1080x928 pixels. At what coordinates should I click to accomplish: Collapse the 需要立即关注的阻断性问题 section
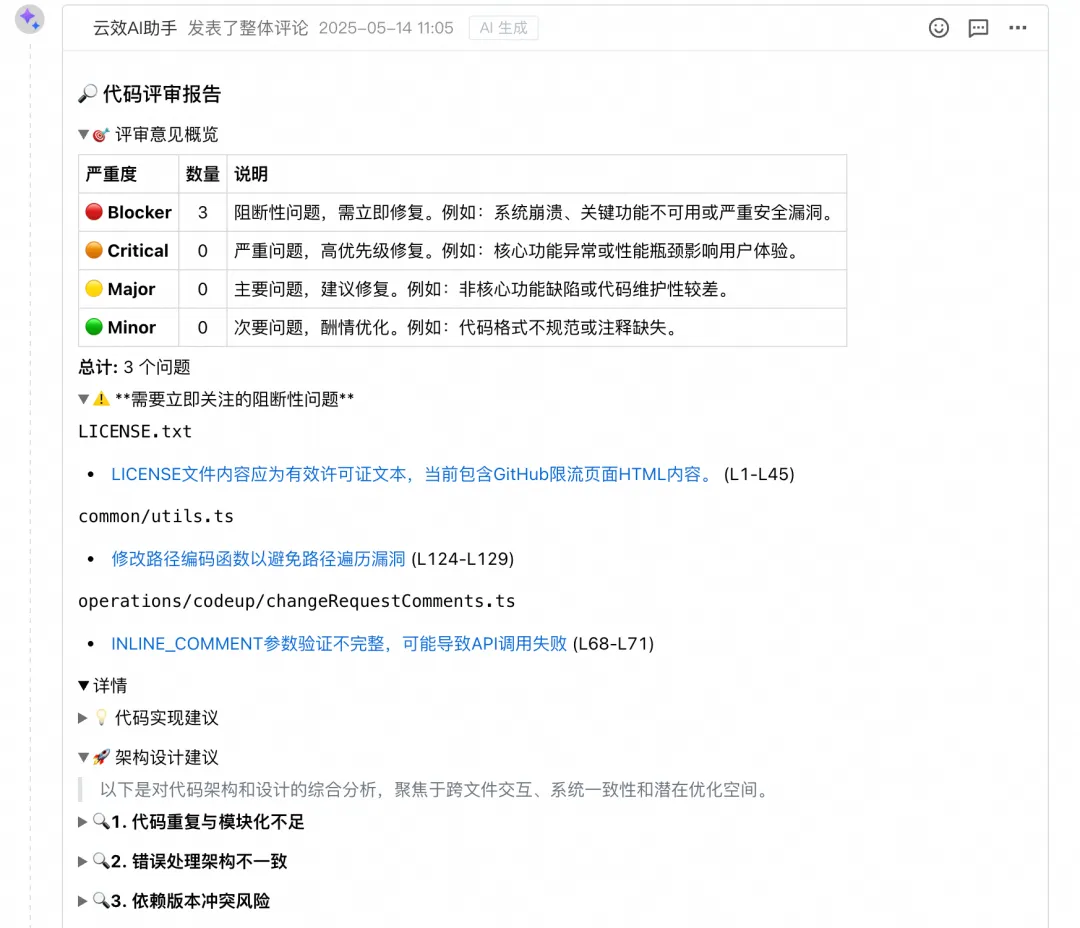tap(83, 399)
